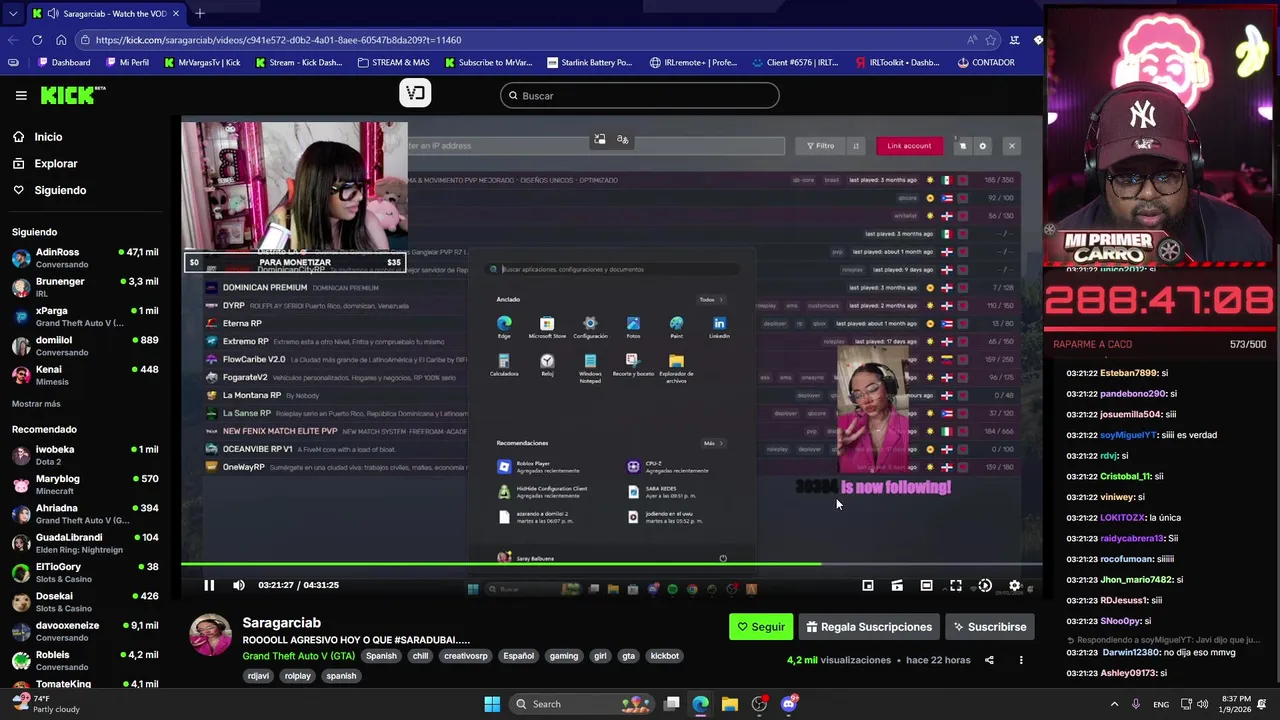Viewport: 1280px width, 720px height.
Task: Reload the page in the browser
Action: 37,40
